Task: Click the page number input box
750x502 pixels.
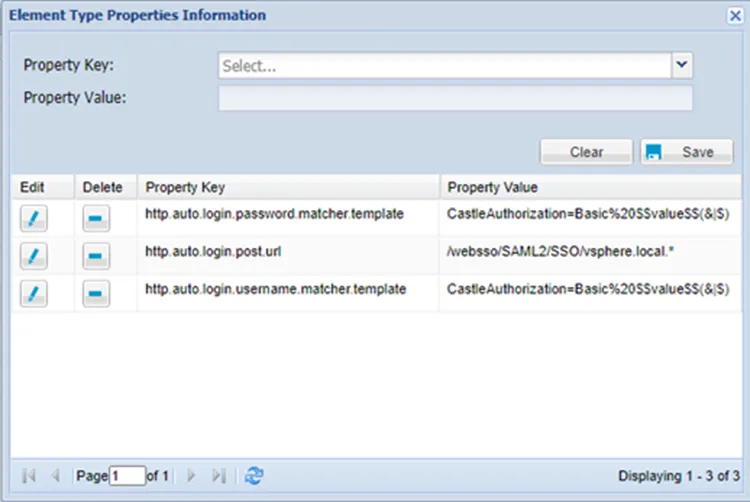Action: 127,476
